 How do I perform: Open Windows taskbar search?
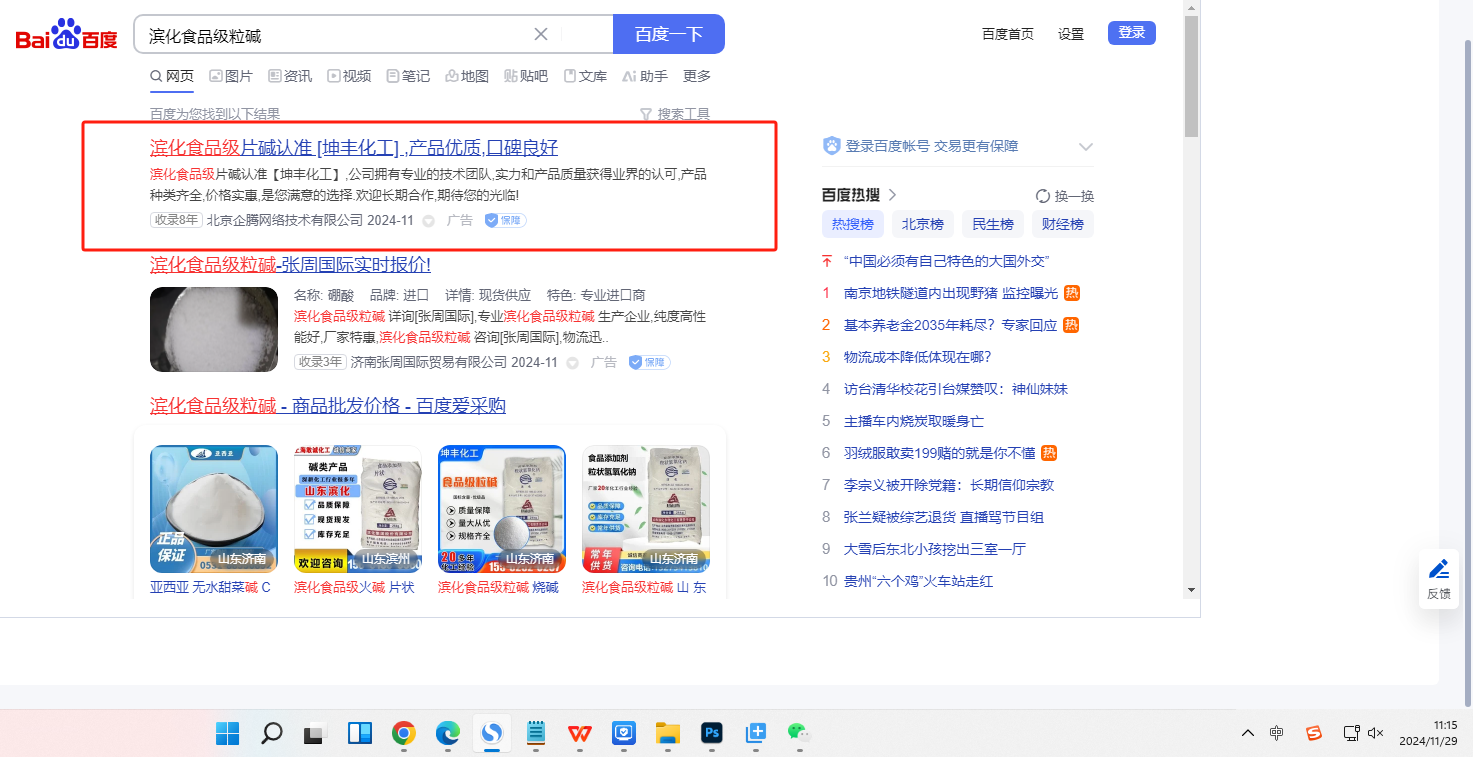click(271, 733)
